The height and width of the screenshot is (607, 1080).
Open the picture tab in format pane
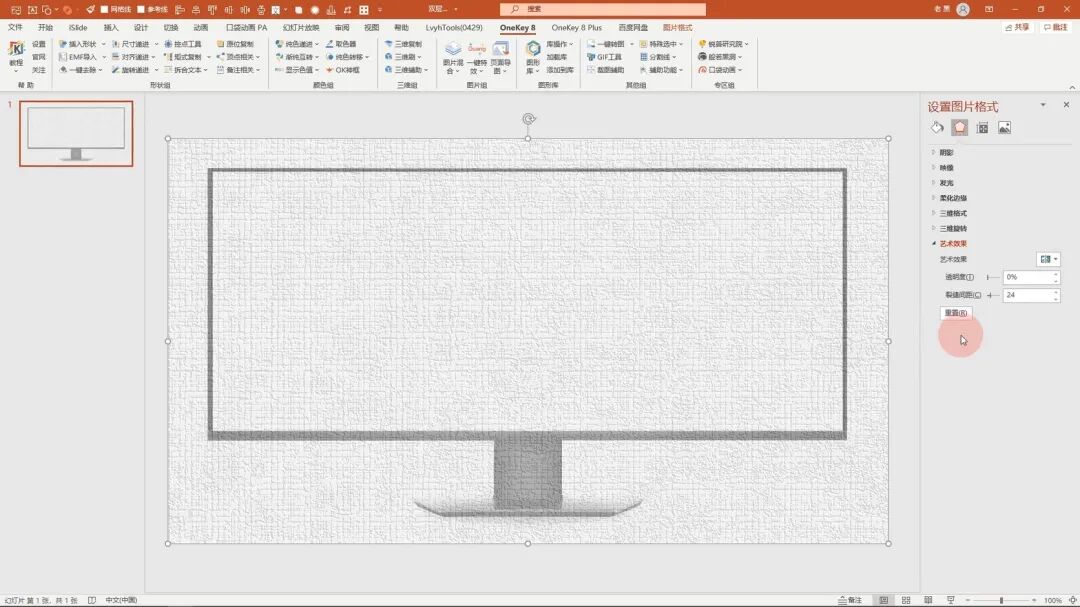[x=1005, y=127]
